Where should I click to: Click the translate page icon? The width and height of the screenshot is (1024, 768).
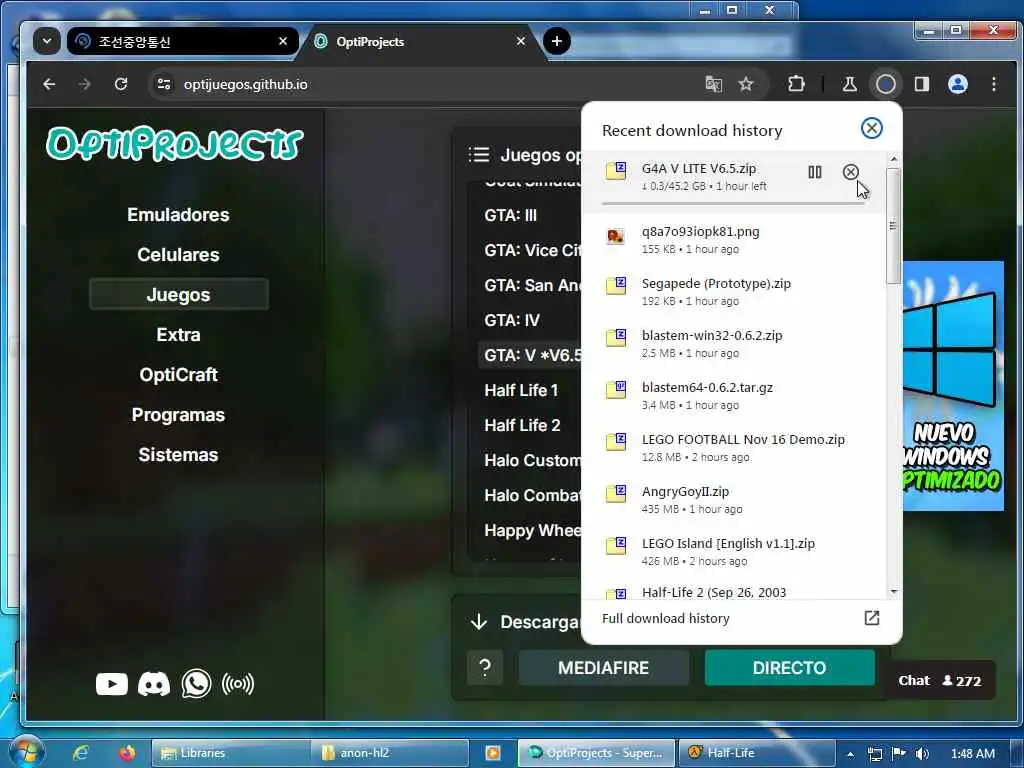click(713, 84)
